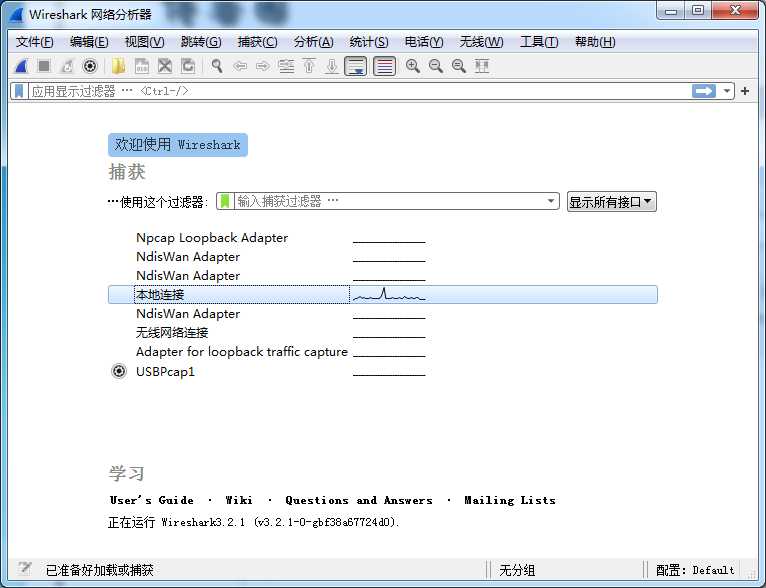Click the go to specific packet icon
766x588 pixels.
pos(286,66)
